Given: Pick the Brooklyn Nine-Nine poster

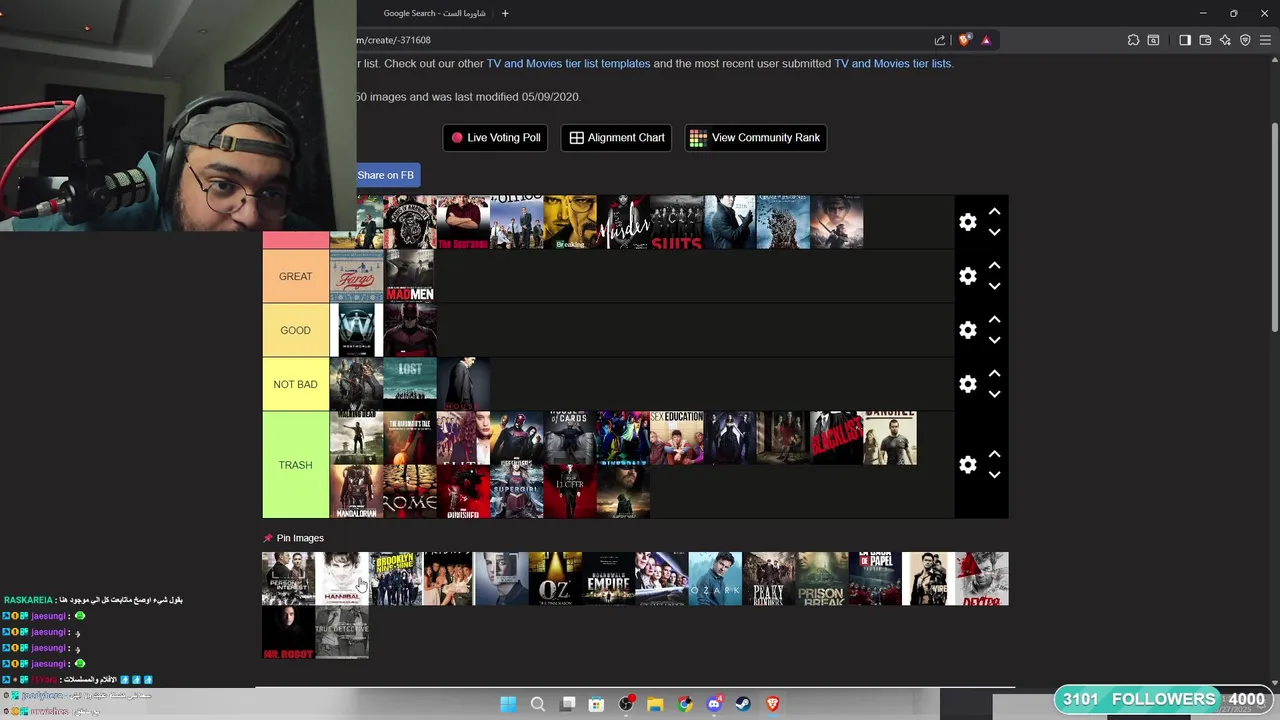Looking at the screenshot, I should (x=395, y=578).
